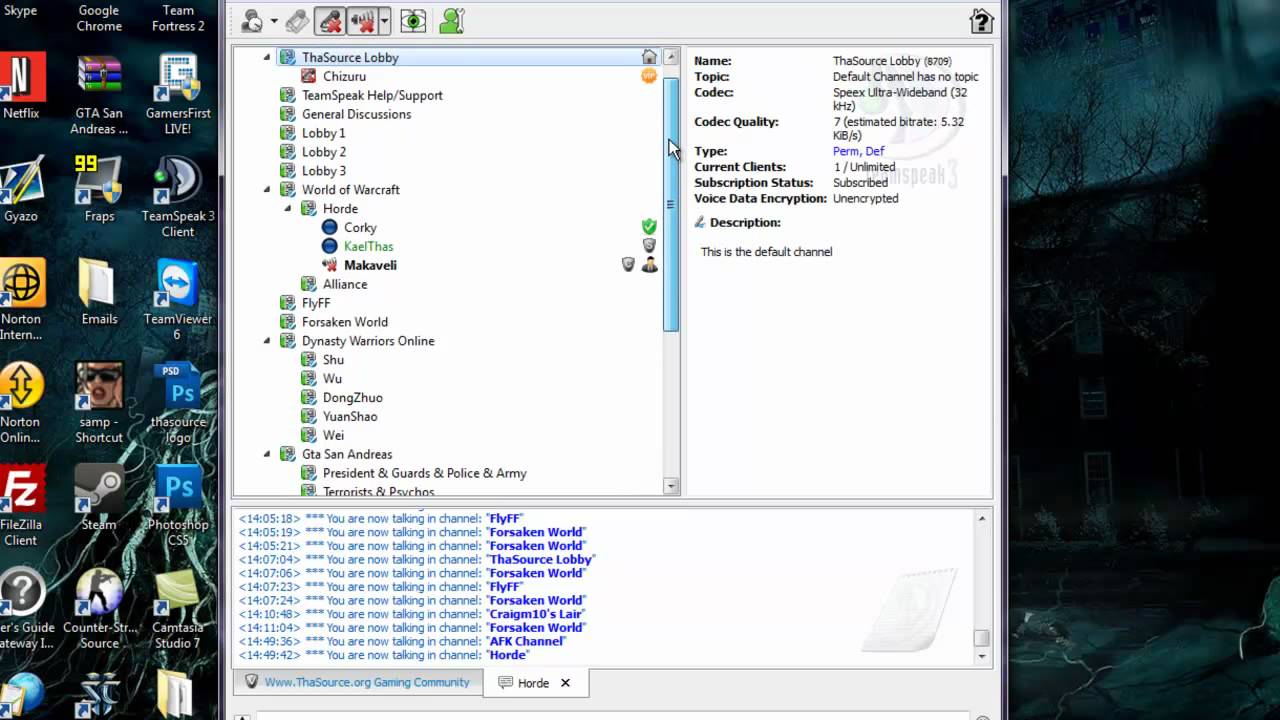Click Corky's green shield icon
The image size is (1280, 720).
[649, 227]
